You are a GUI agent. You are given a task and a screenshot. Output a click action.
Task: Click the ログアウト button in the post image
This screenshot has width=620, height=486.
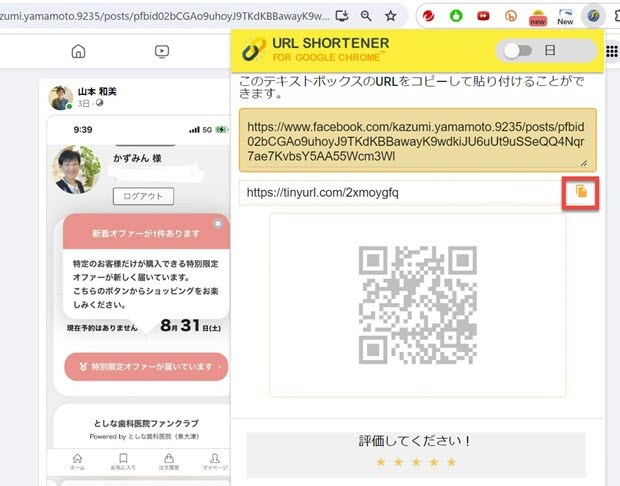143,196
